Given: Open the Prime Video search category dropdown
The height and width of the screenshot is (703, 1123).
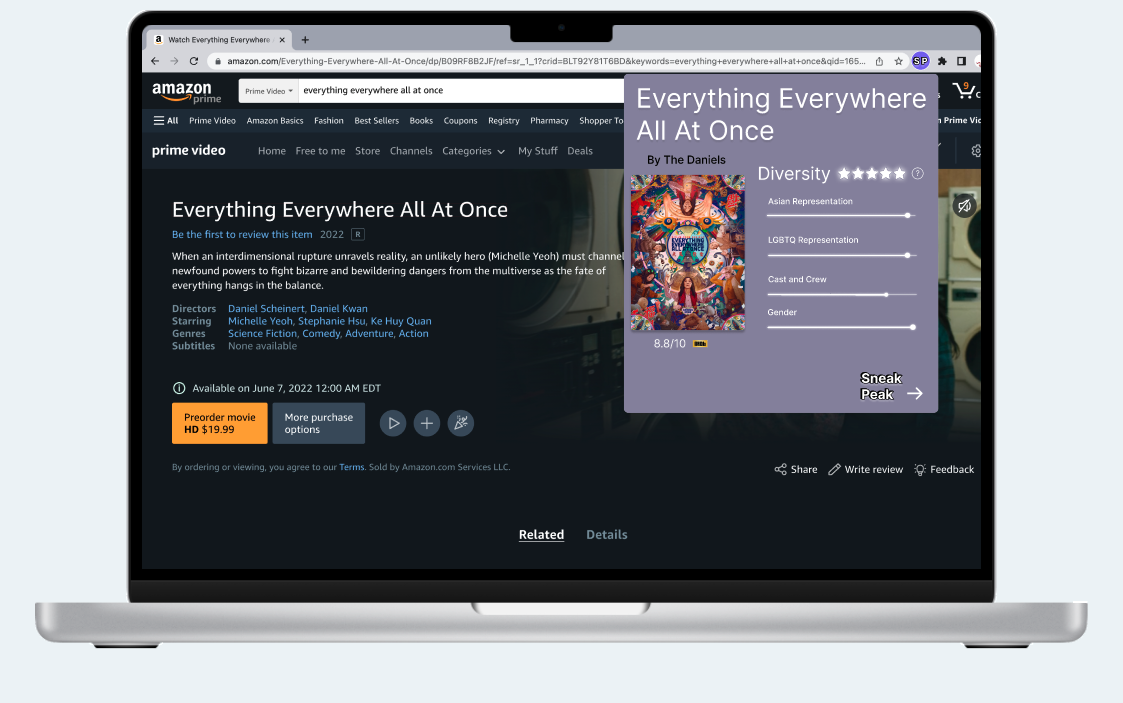Looking at the screenshot, I should click(x=269, y=91).
